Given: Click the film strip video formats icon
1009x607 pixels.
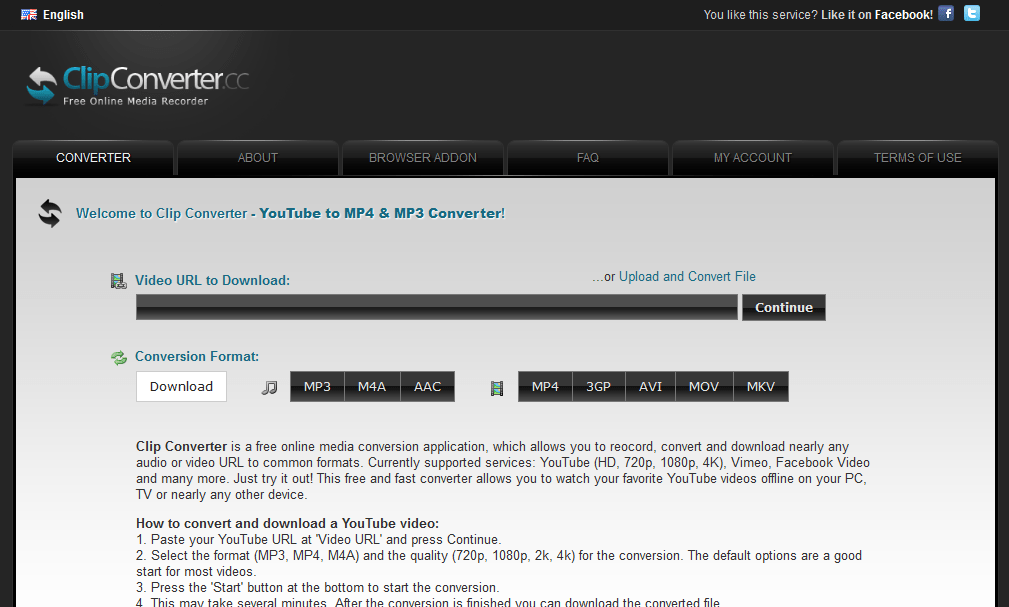Looking at the screenshot, I should (497, 388).
